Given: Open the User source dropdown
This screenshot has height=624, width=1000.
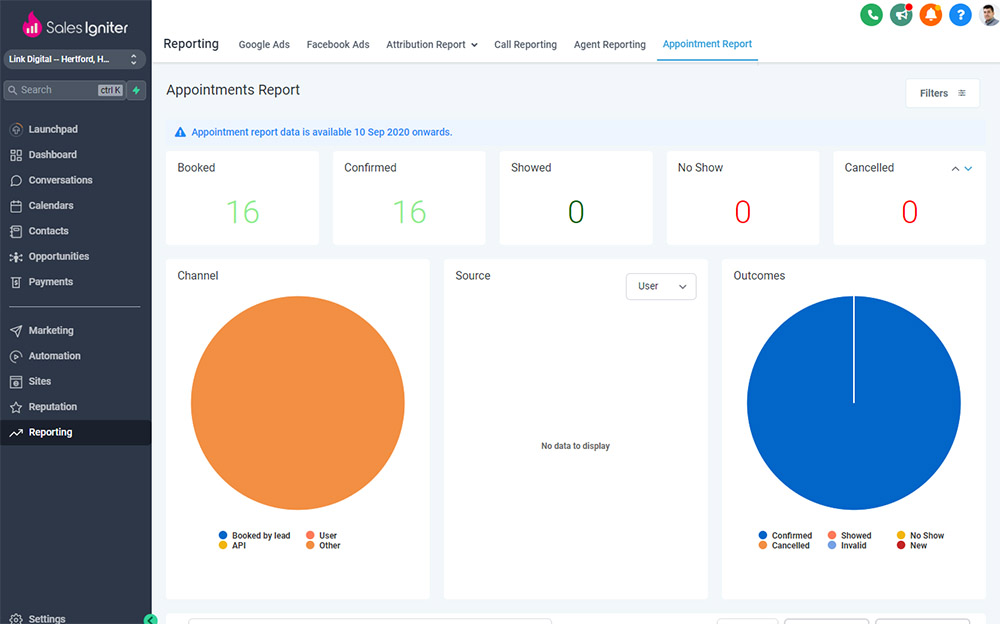Looking at the screenshot, I should point(661,286).
